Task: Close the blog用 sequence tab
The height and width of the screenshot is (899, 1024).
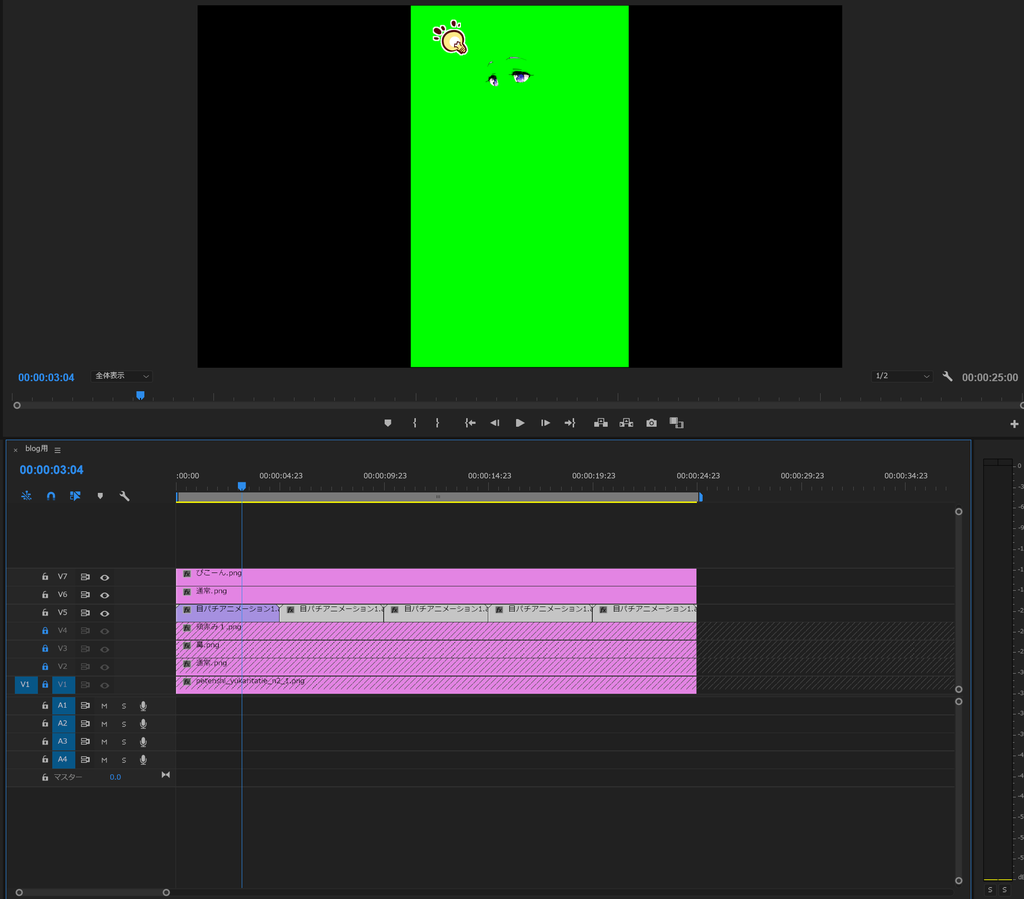Action: 16,450
